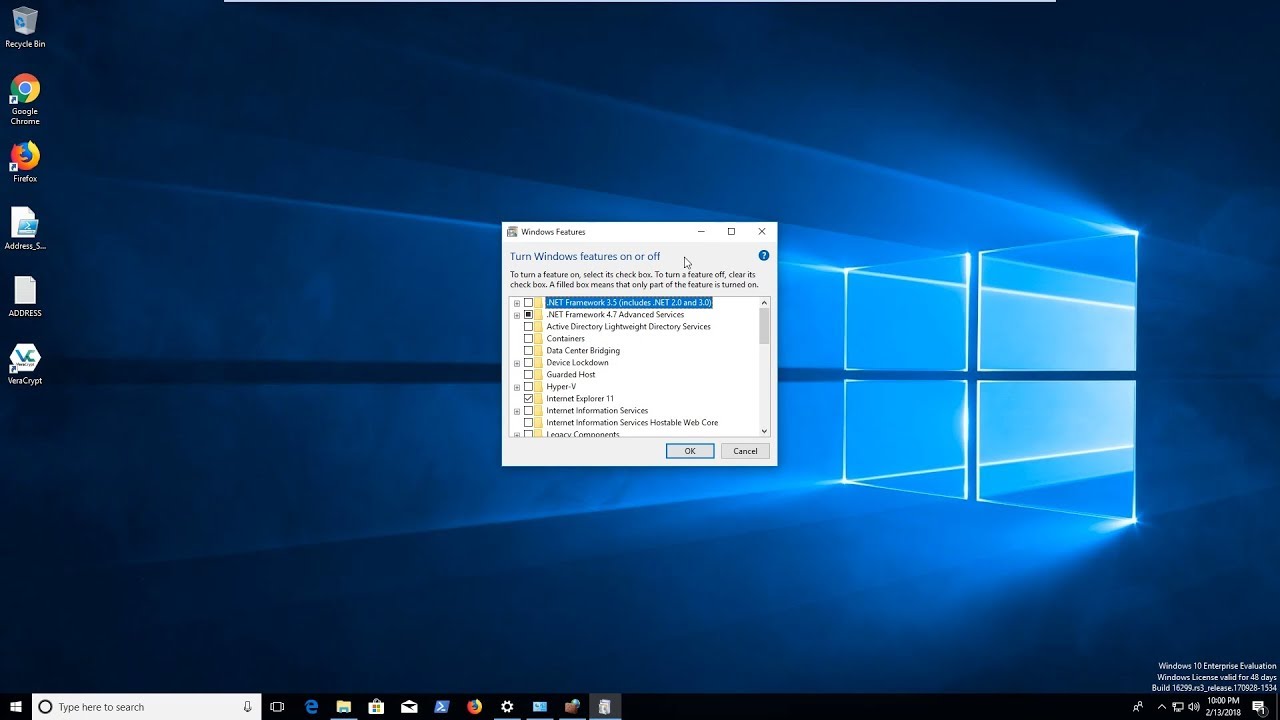Select the "Internet Explorer 11" label
Screen dimensions: 1280x720
click(580, 399)
